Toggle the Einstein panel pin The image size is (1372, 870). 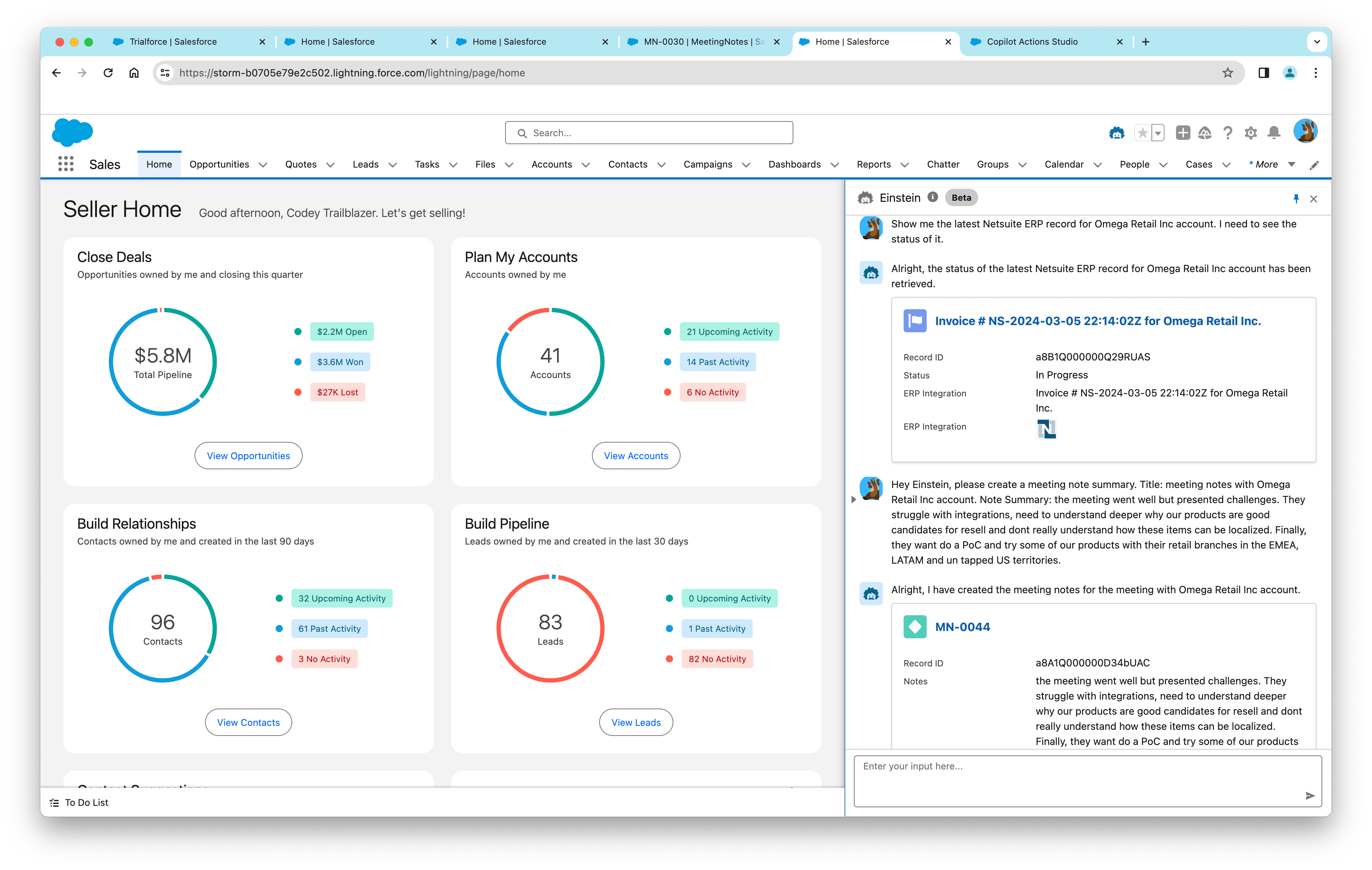click(1296, 199)
